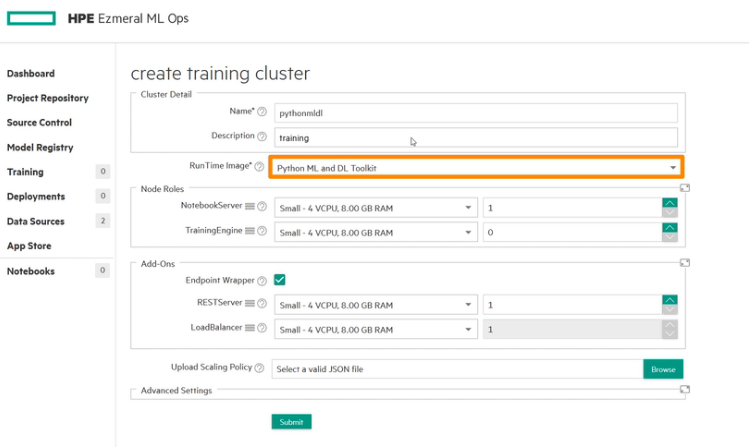
Task: Click list icon next to TrainingEngine label
Action: tap(250, 232)
